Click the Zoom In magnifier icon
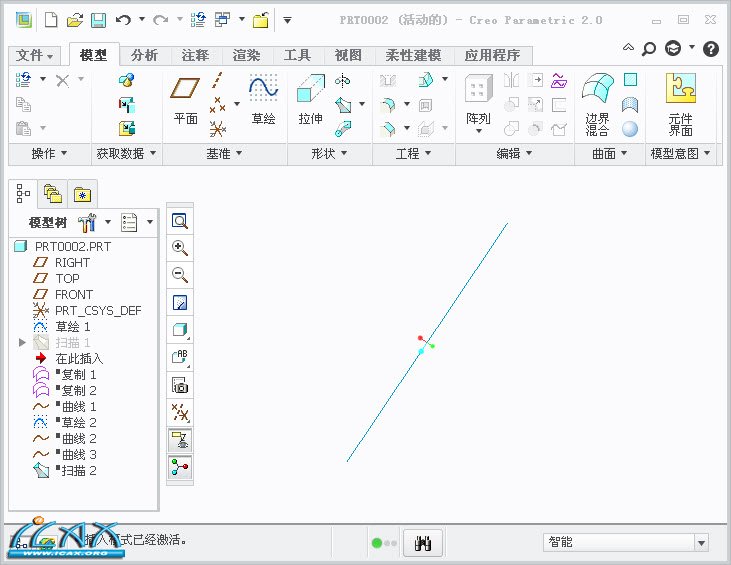 [180, 249]
